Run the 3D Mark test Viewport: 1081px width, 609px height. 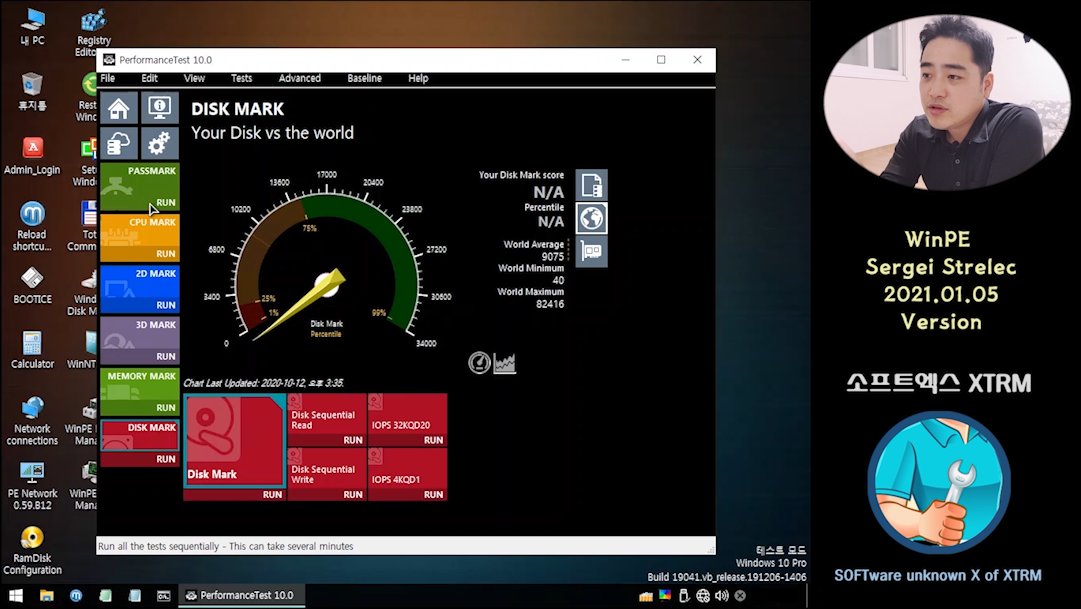pos(165,356)
